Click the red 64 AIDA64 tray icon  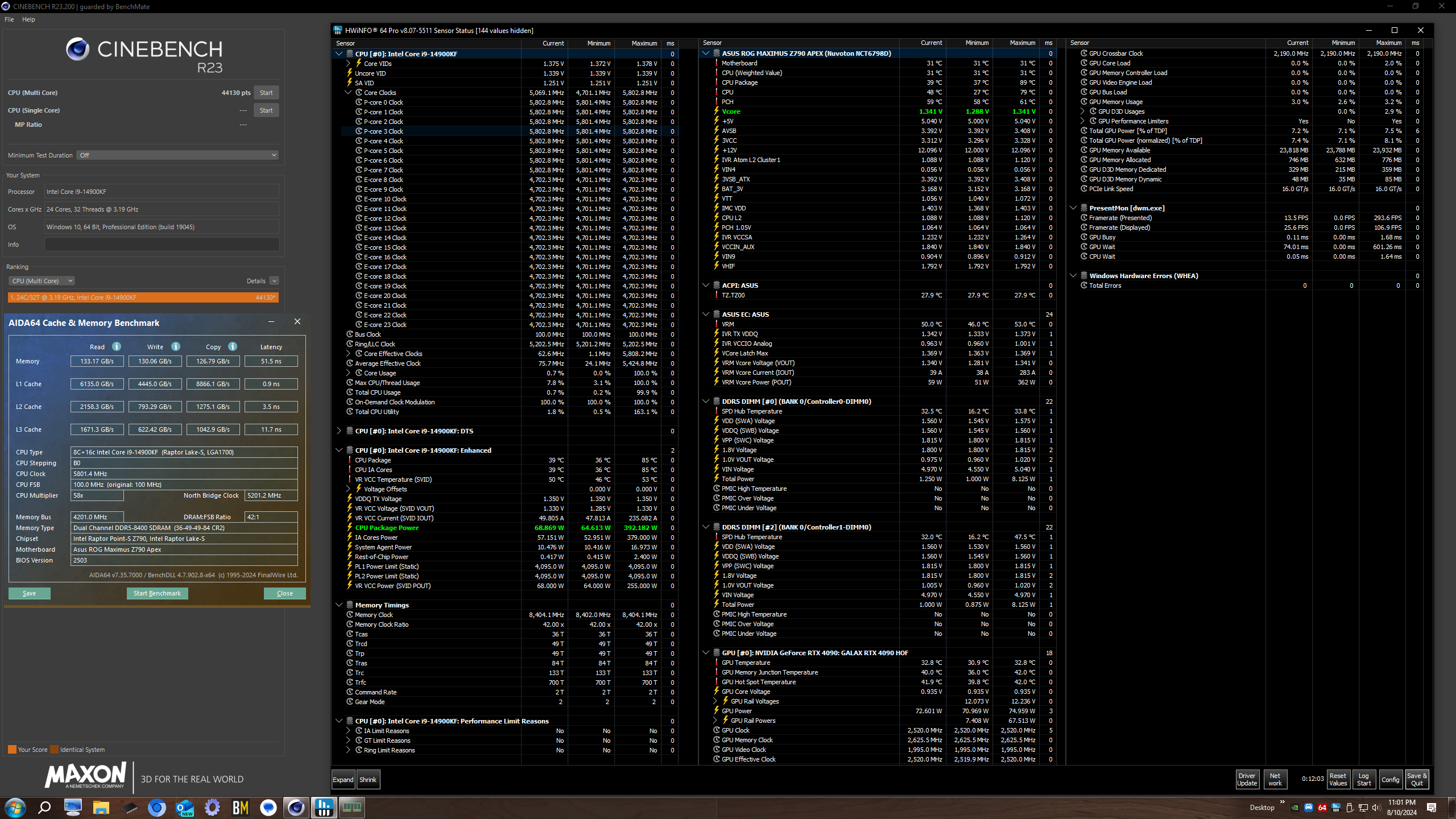pos(1322,807)
